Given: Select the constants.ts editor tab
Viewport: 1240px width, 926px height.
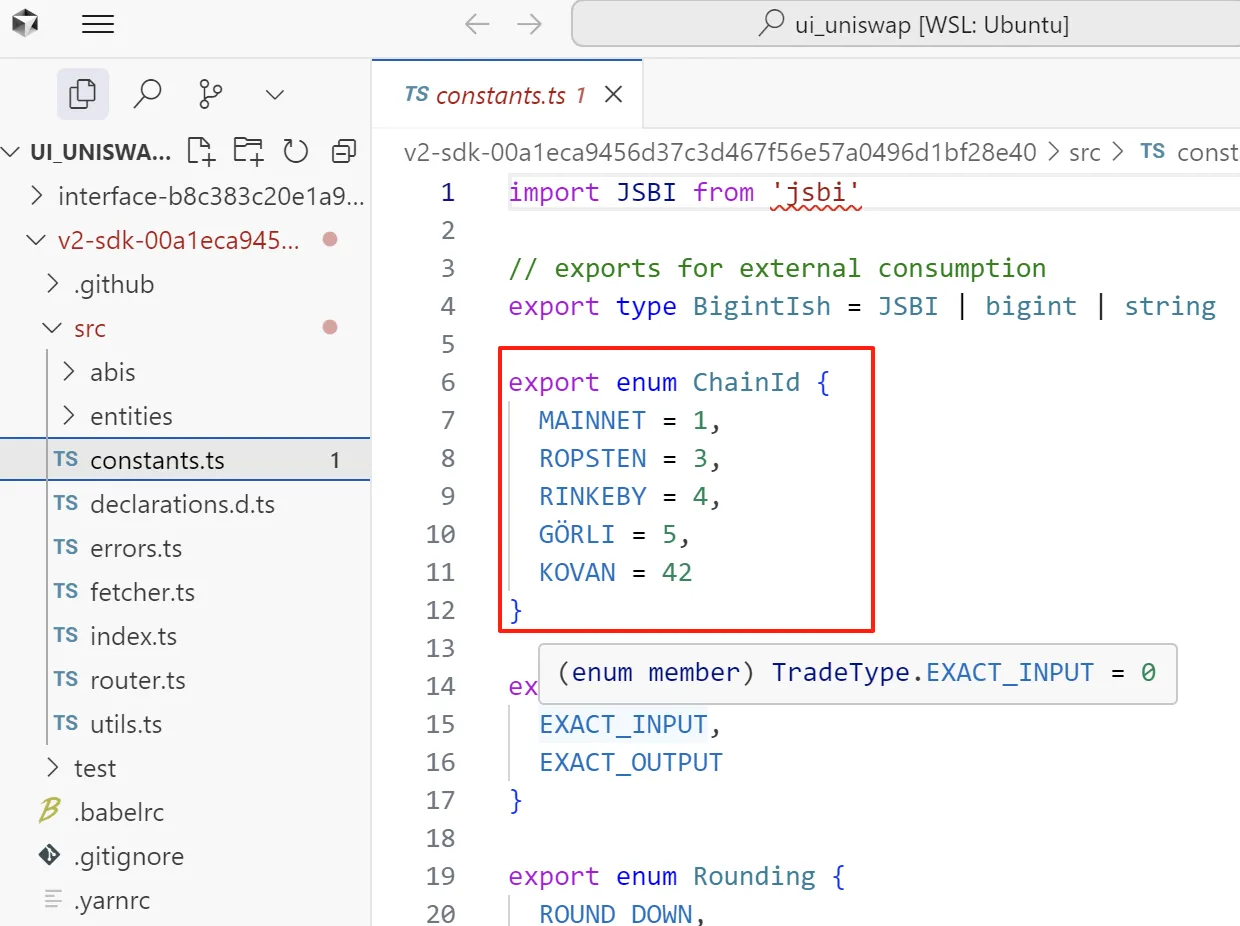Looking at the screenshot, I should (x=500, y=95).
